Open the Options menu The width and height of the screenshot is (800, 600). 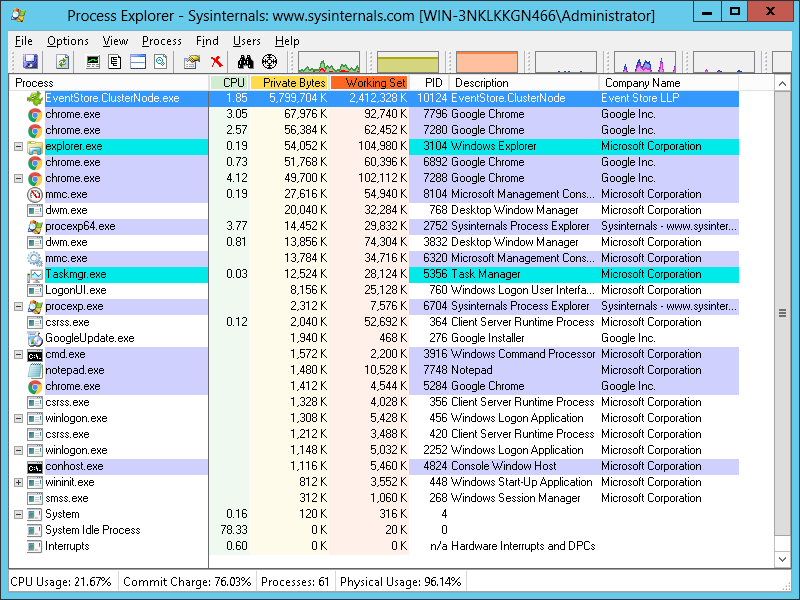coord(68,41)
